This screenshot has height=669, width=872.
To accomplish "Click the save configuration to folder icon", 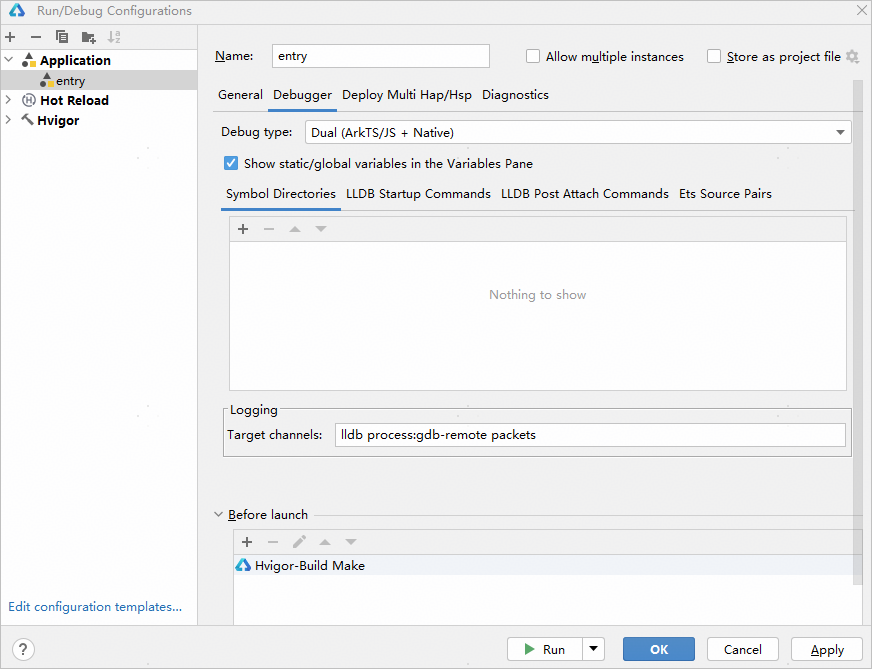I will coord(89,37).
